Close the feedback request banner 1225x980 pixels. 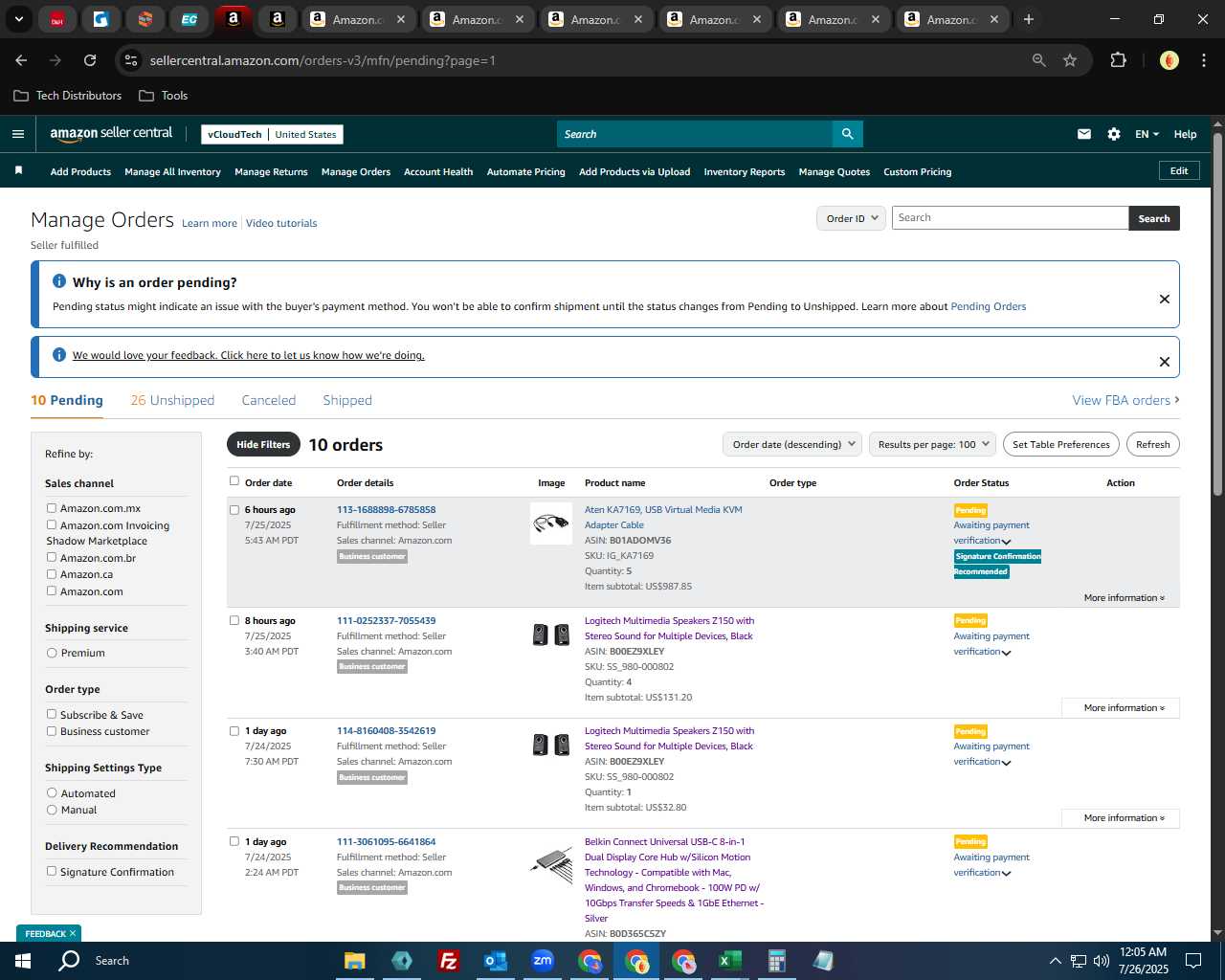[1165, 362]
